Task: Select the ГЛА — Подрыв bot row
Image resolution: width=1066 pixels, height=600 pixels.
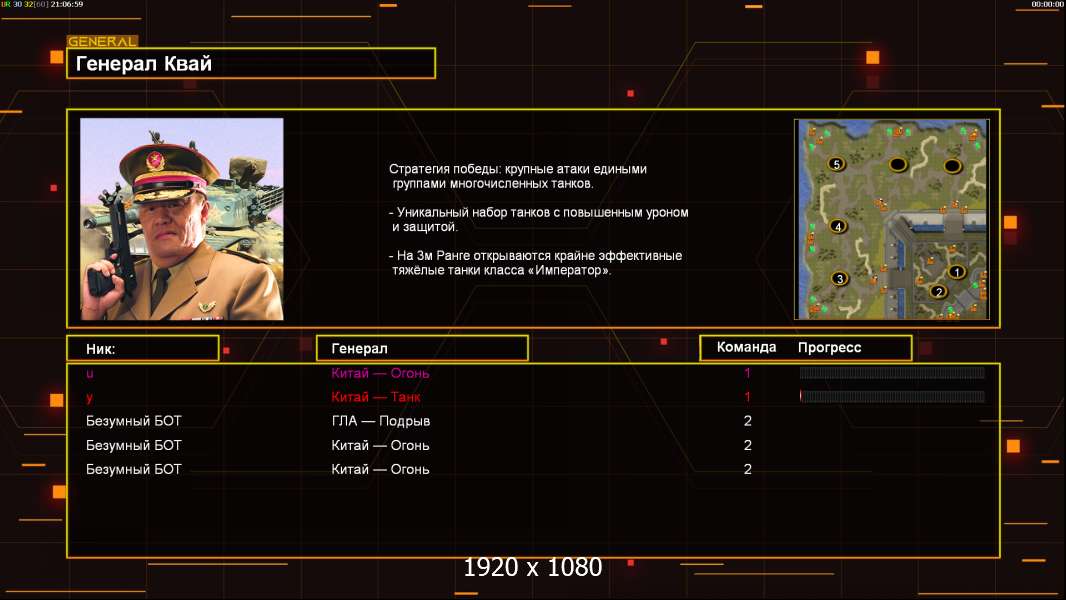Action: (x=533, y=421)
